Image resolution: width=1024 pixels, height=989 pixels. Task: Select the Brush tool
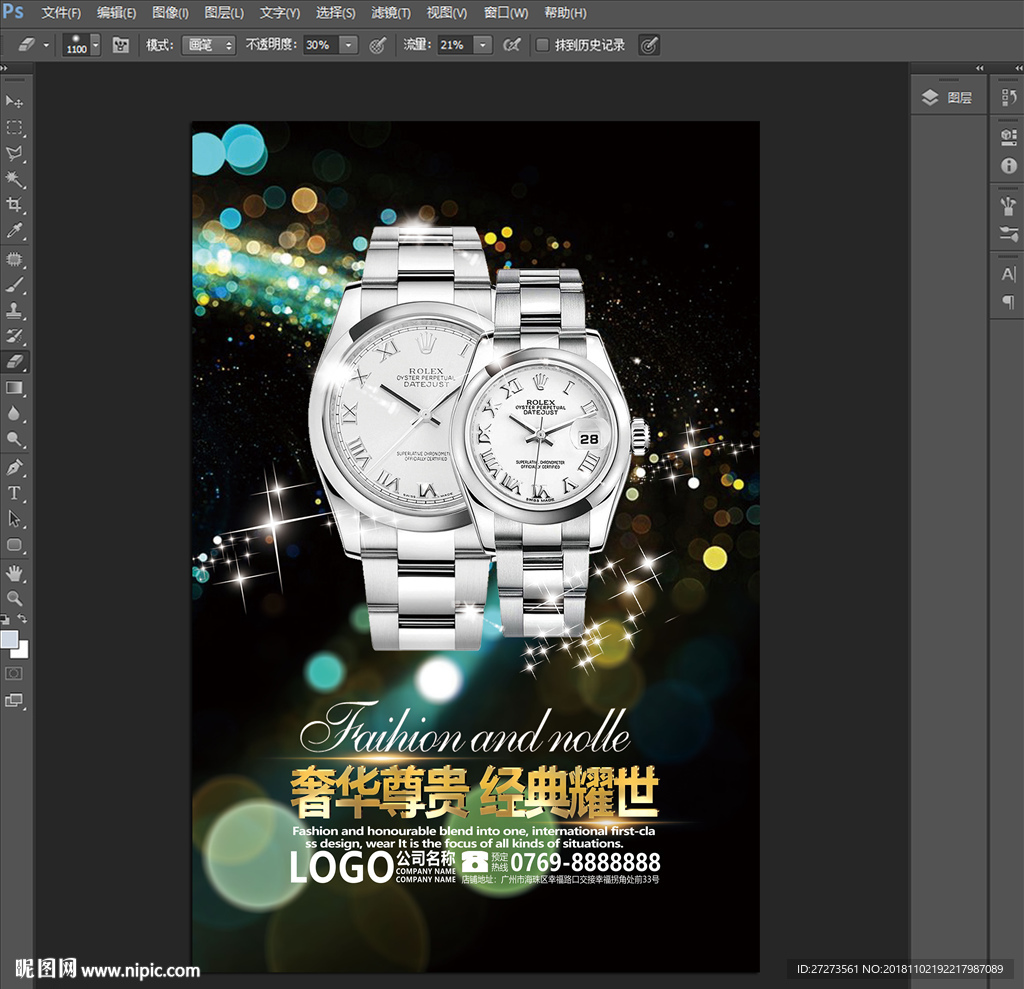pos(14,285)
